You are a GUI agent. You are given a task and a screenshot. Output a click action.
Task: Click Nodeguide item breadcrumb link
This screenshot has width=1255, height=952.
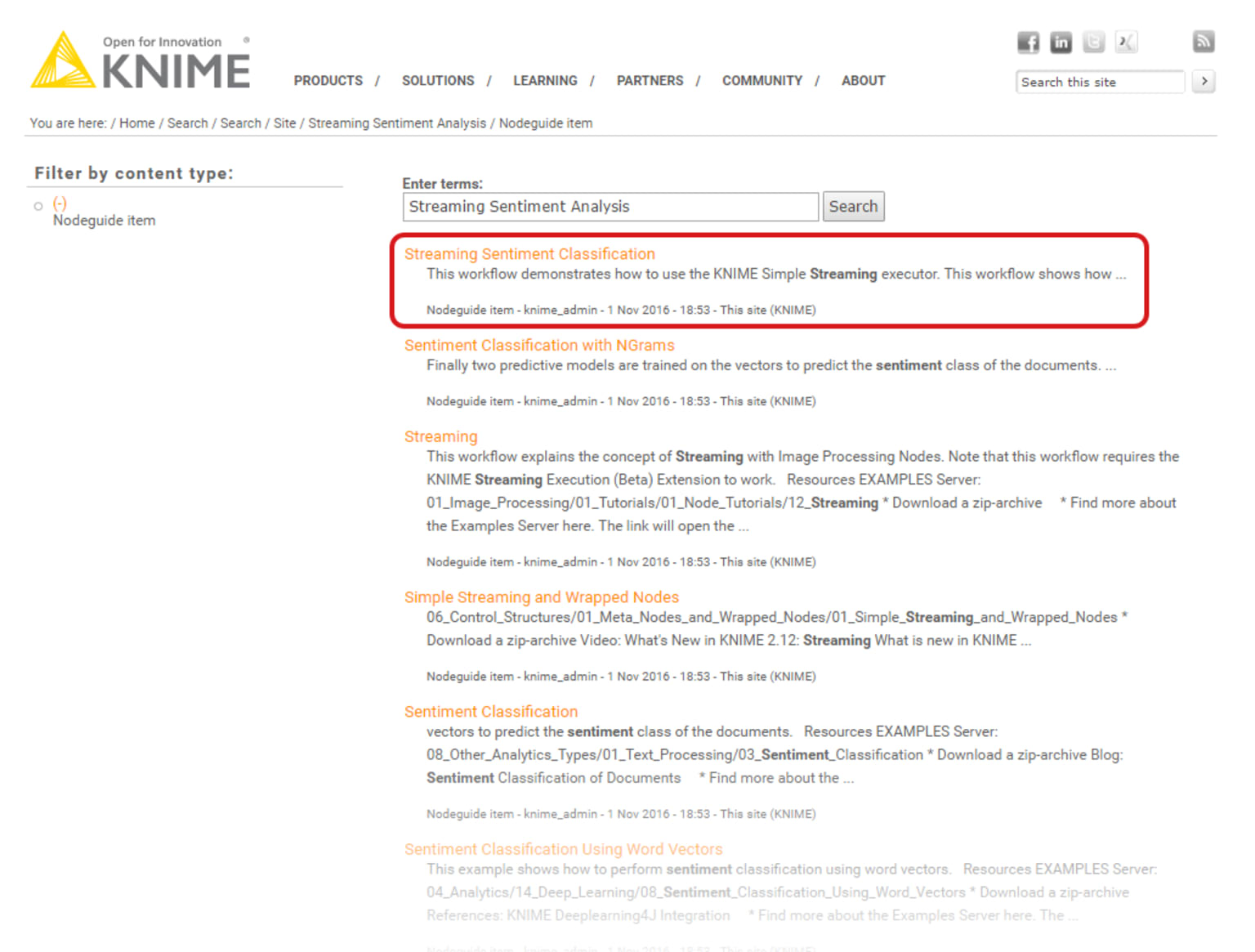(x=546, y=123)
